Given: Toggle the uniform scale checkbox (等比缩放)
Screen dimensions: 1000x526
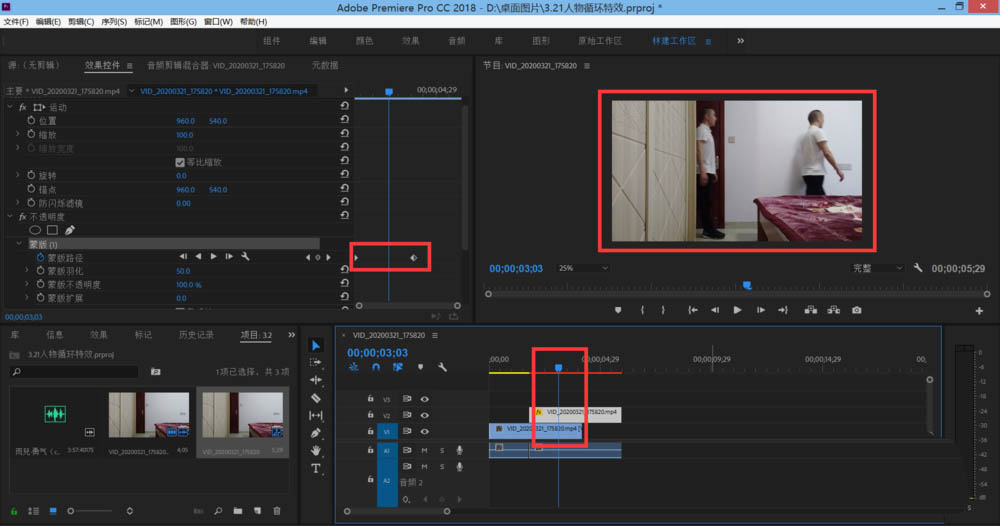Looking at the screenshot, I should point(180,162).
